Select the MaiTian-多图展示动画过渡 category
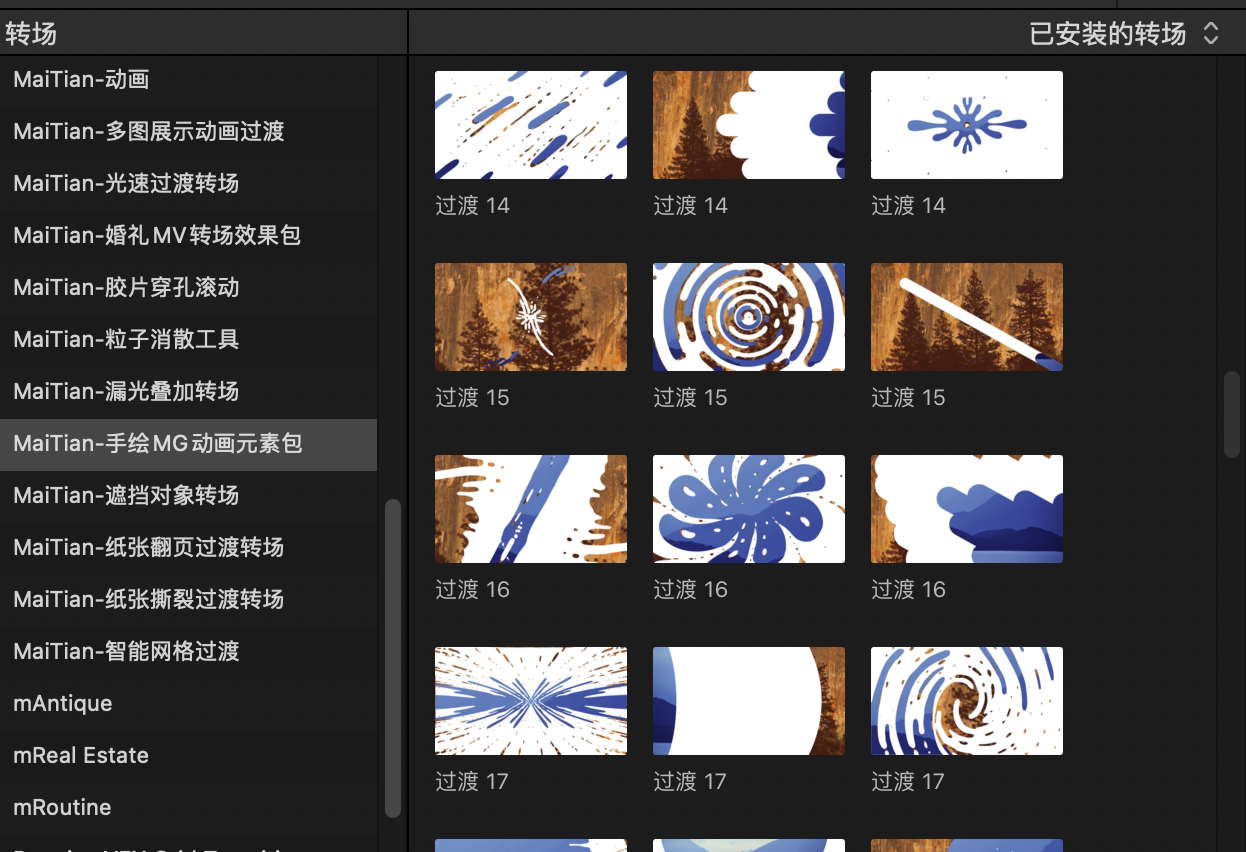Image resolution: width=1246 pixels, height=852 pixels. click(188, 131)
